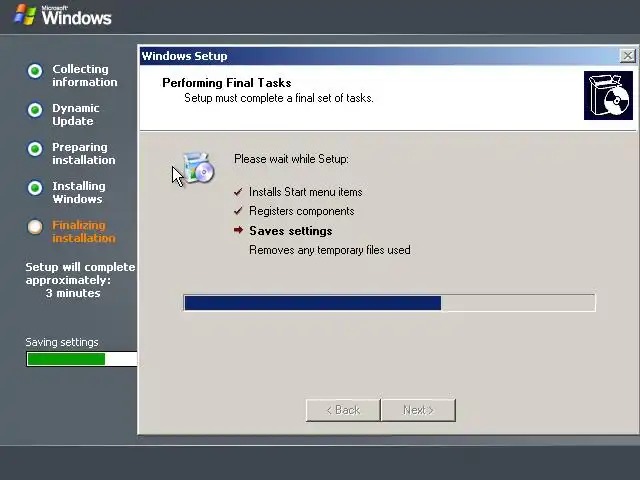Click the checkmark beside Installs Start menu items

click(238, 191)
